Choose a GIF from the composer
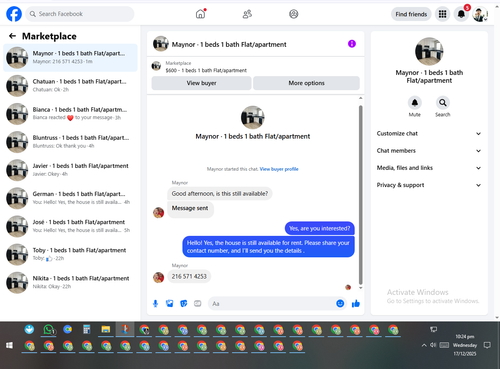The image size is (500, 369). 198,303
